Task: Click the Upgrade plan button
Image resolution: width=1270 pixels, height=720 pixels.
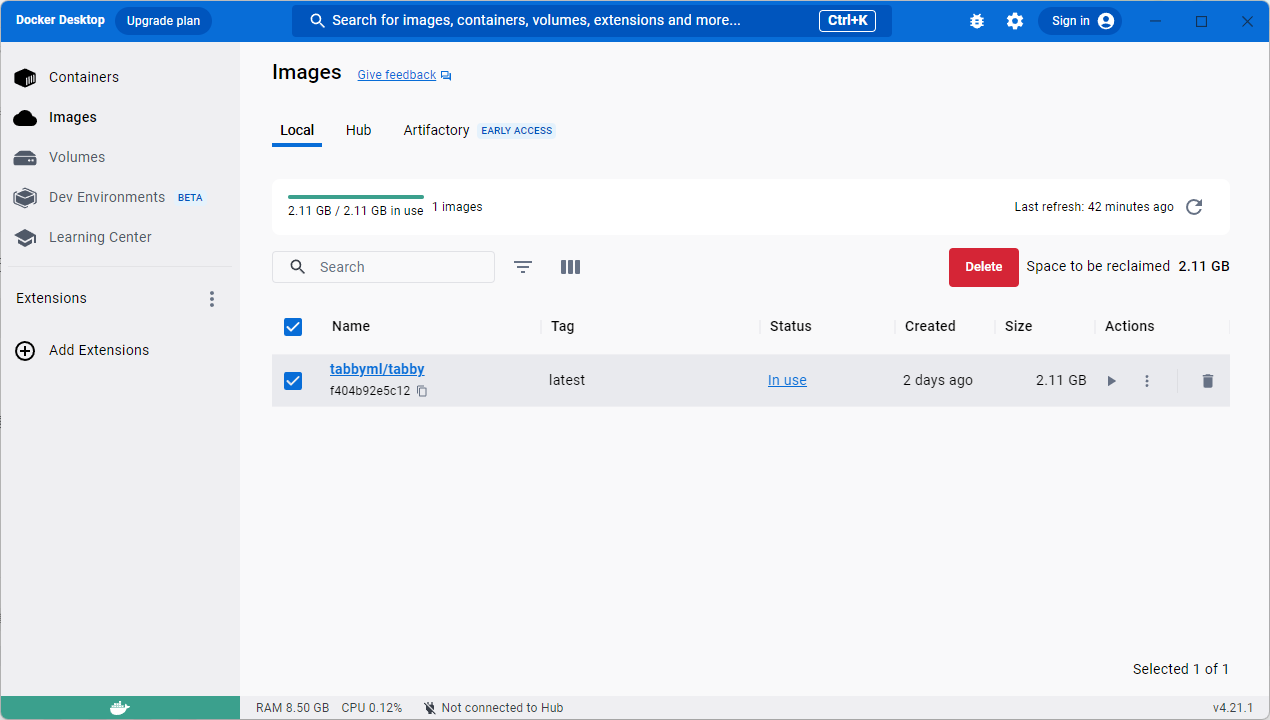Action: 163,21
